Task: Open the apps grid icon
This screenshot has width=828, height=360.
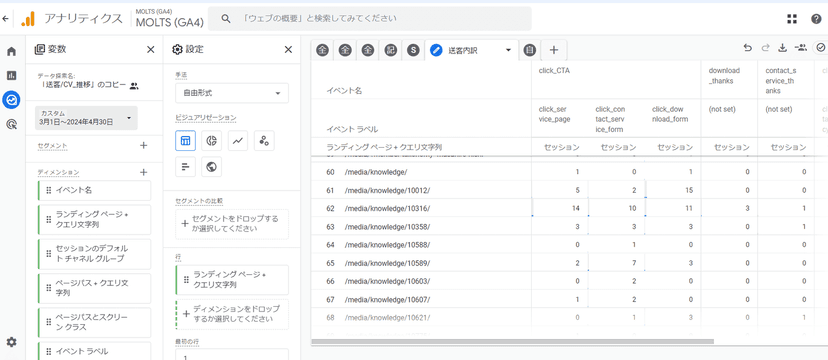Action: click(792, 18)
